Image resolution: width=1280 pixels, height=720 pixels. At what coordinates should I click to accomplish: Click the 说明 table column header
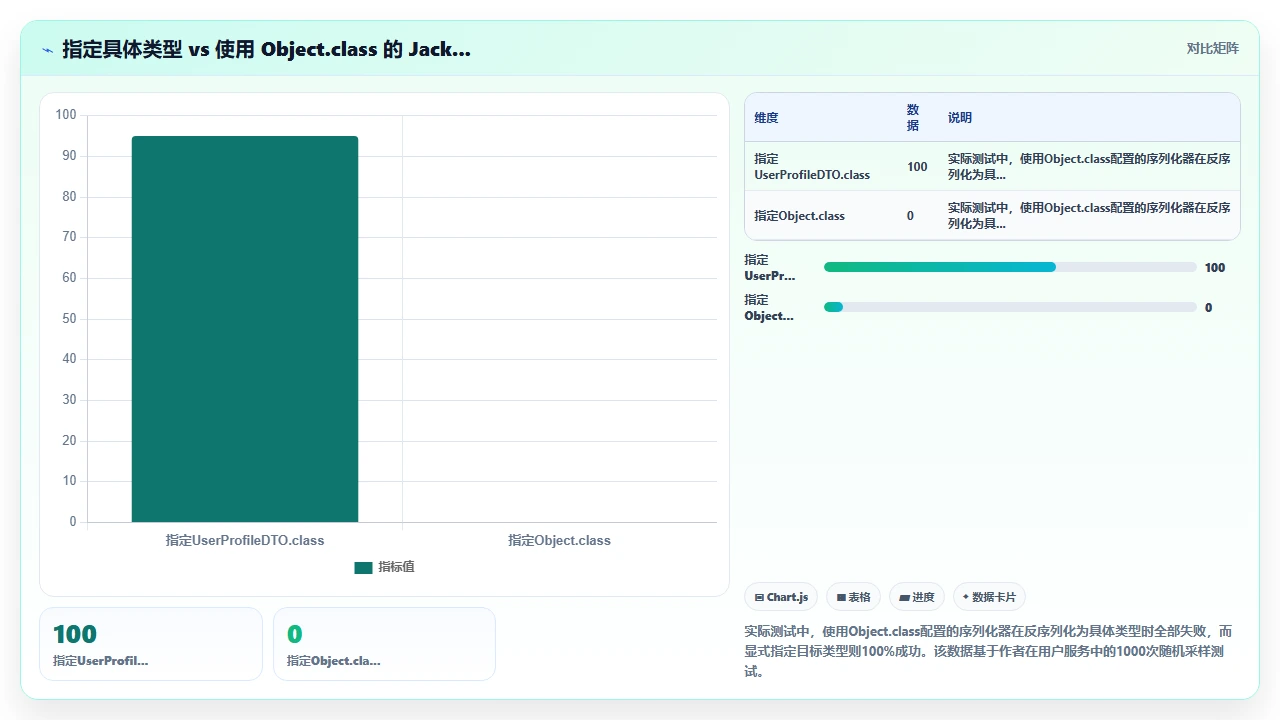tap(960, 117)
